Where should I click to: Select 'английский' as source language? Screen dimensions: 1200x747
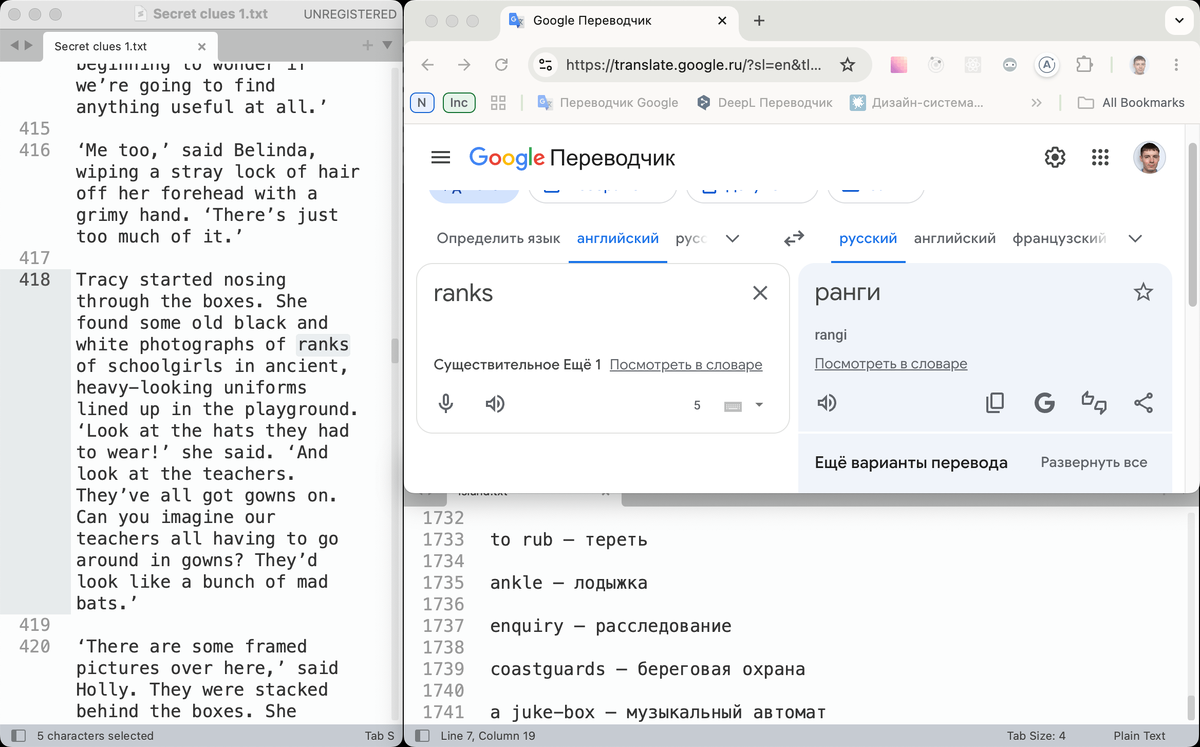pyautogui.click(x=618, y=238)
